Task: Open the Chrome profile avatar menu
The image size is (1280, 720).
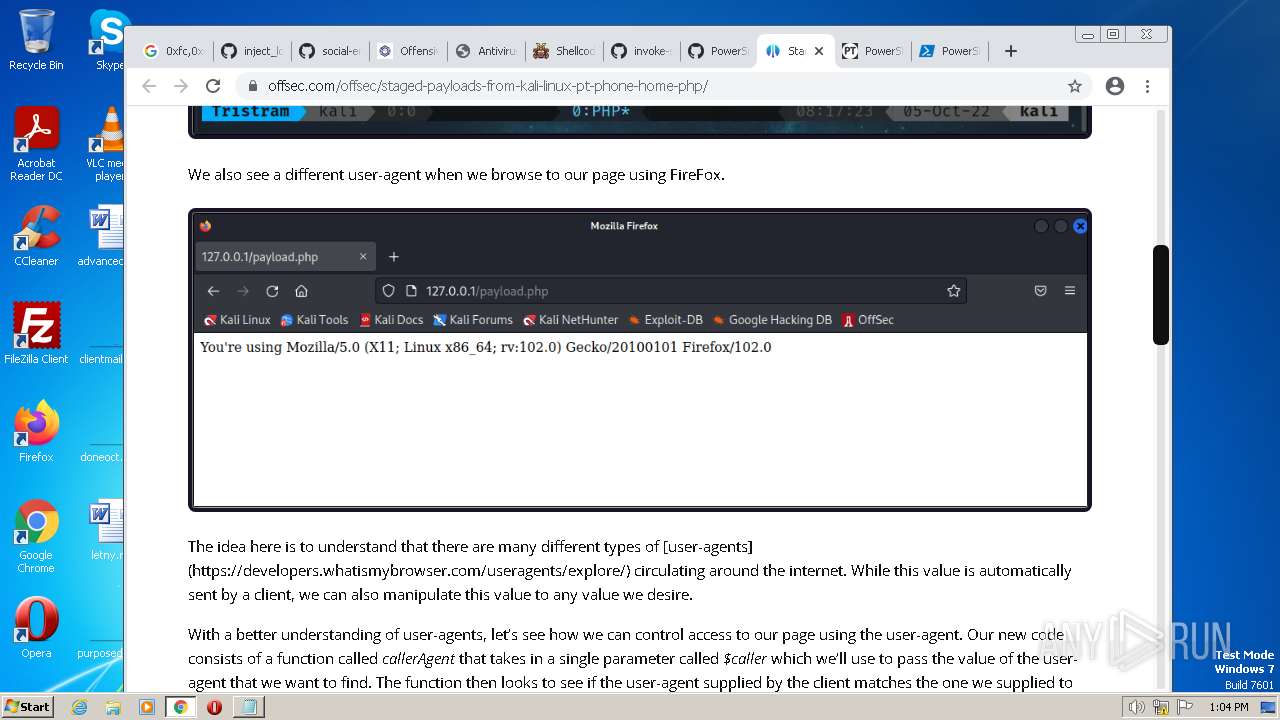Action: pos(1115,86)
